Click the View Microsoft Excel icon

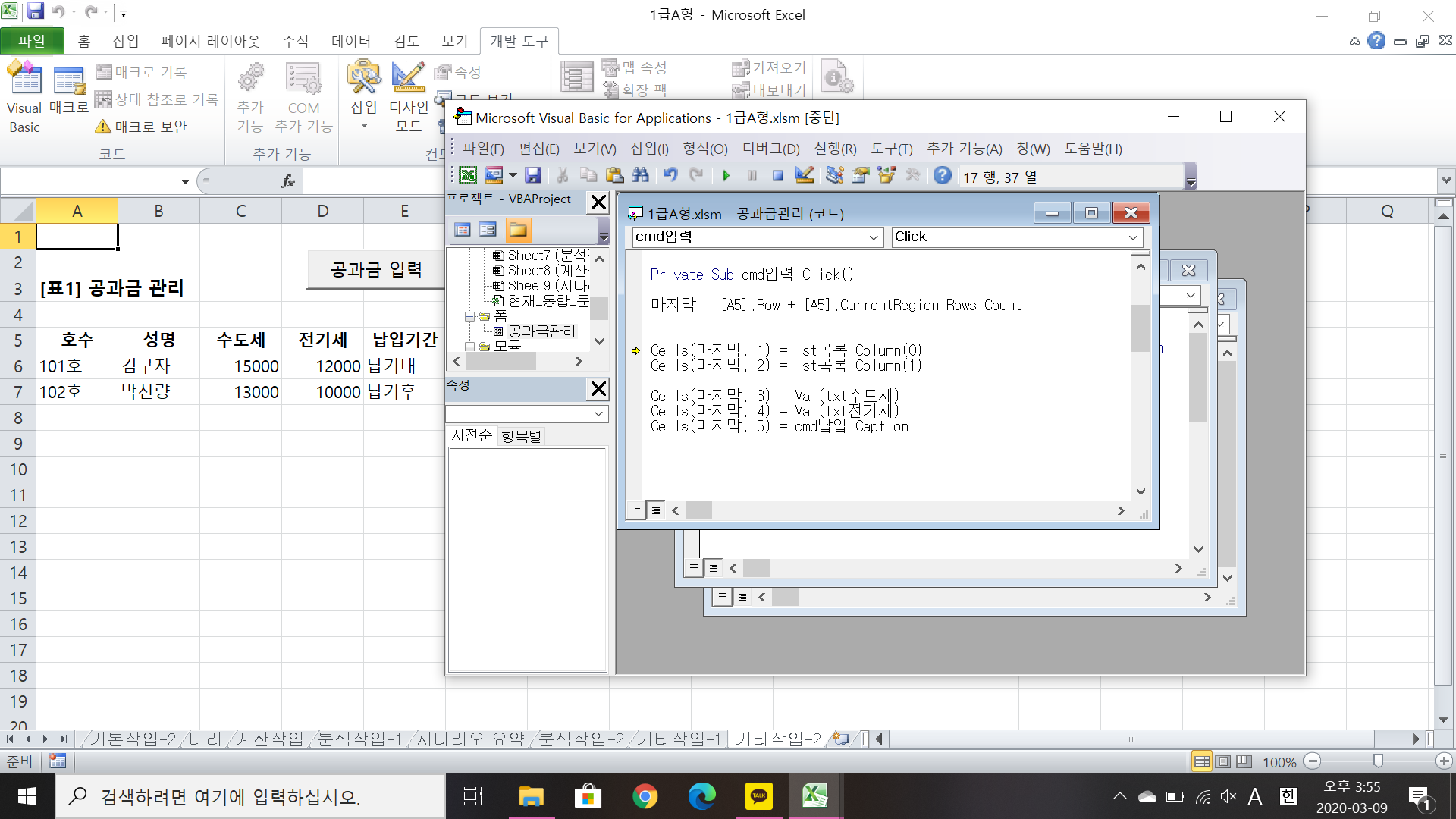coord(468,176)
